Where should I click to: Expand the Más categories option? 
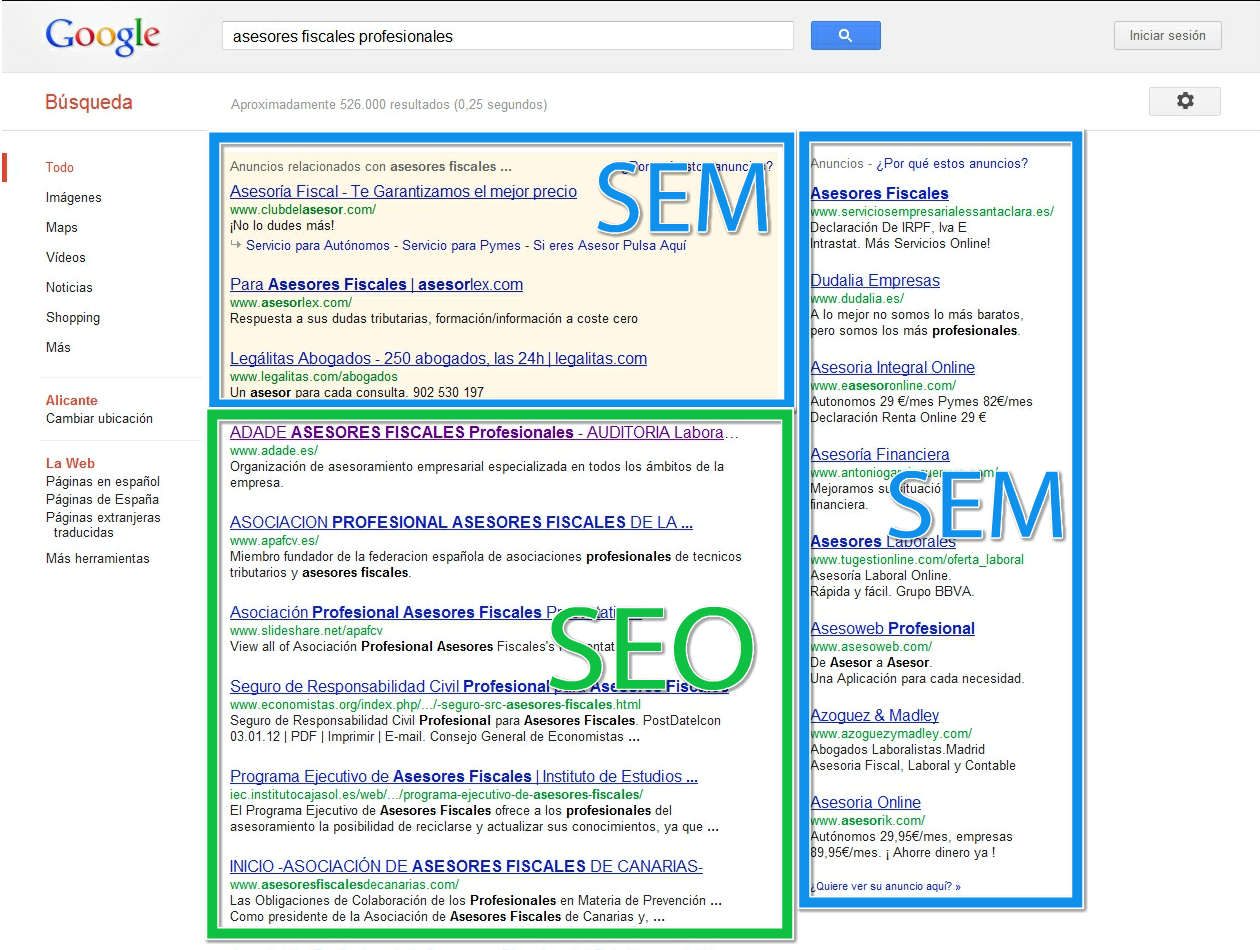(x=58, y=347)
